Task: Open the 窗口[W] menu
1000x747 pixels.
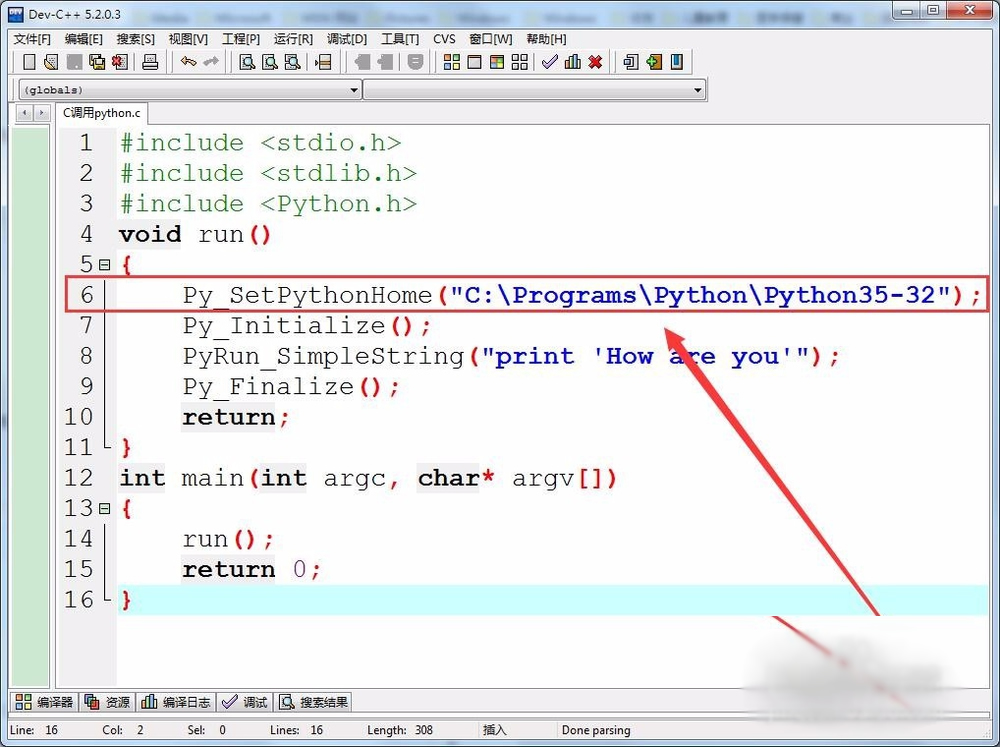Action: pos(490,39)
